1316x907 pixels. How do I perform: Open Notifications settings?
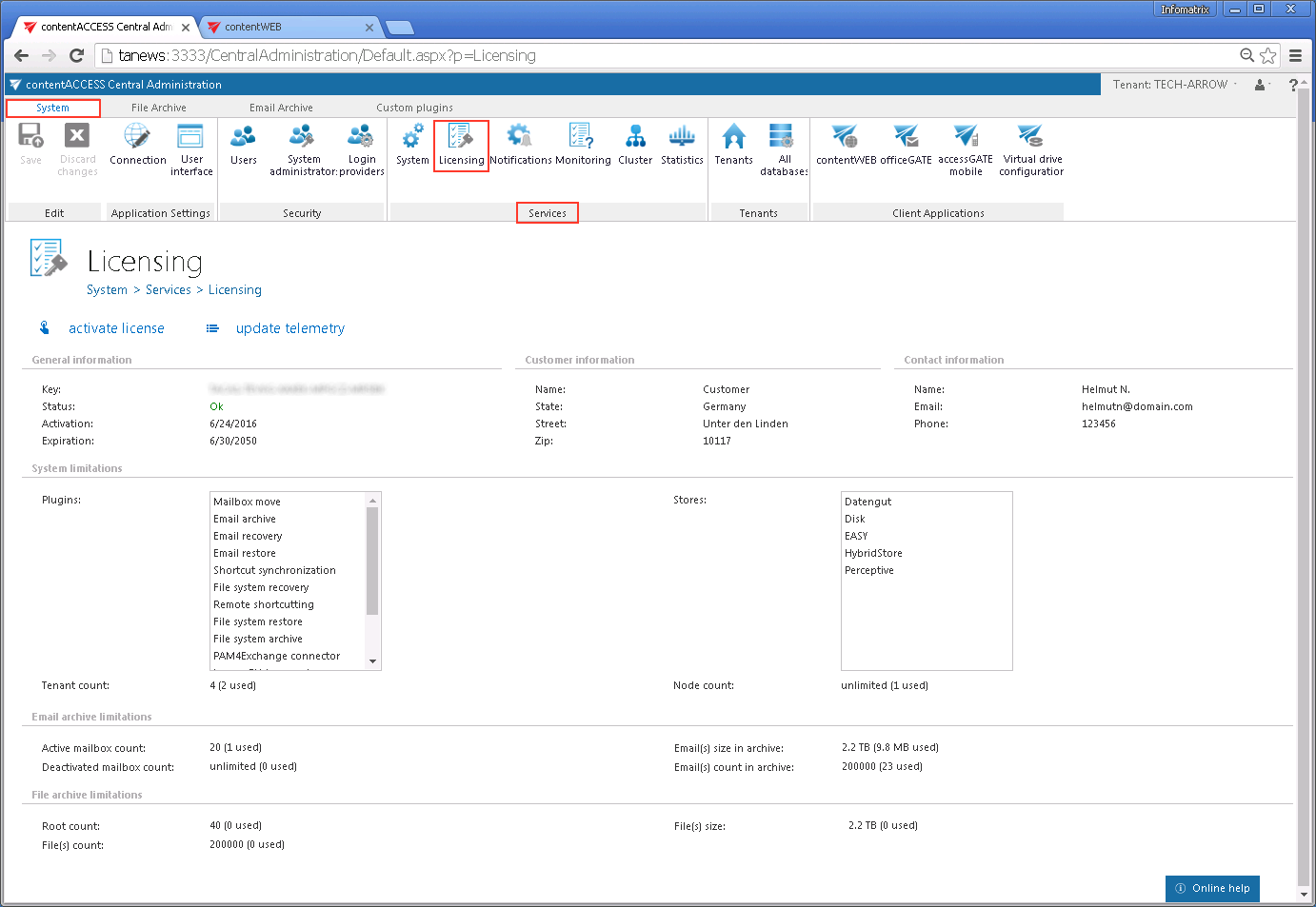[x=521, y=144]
